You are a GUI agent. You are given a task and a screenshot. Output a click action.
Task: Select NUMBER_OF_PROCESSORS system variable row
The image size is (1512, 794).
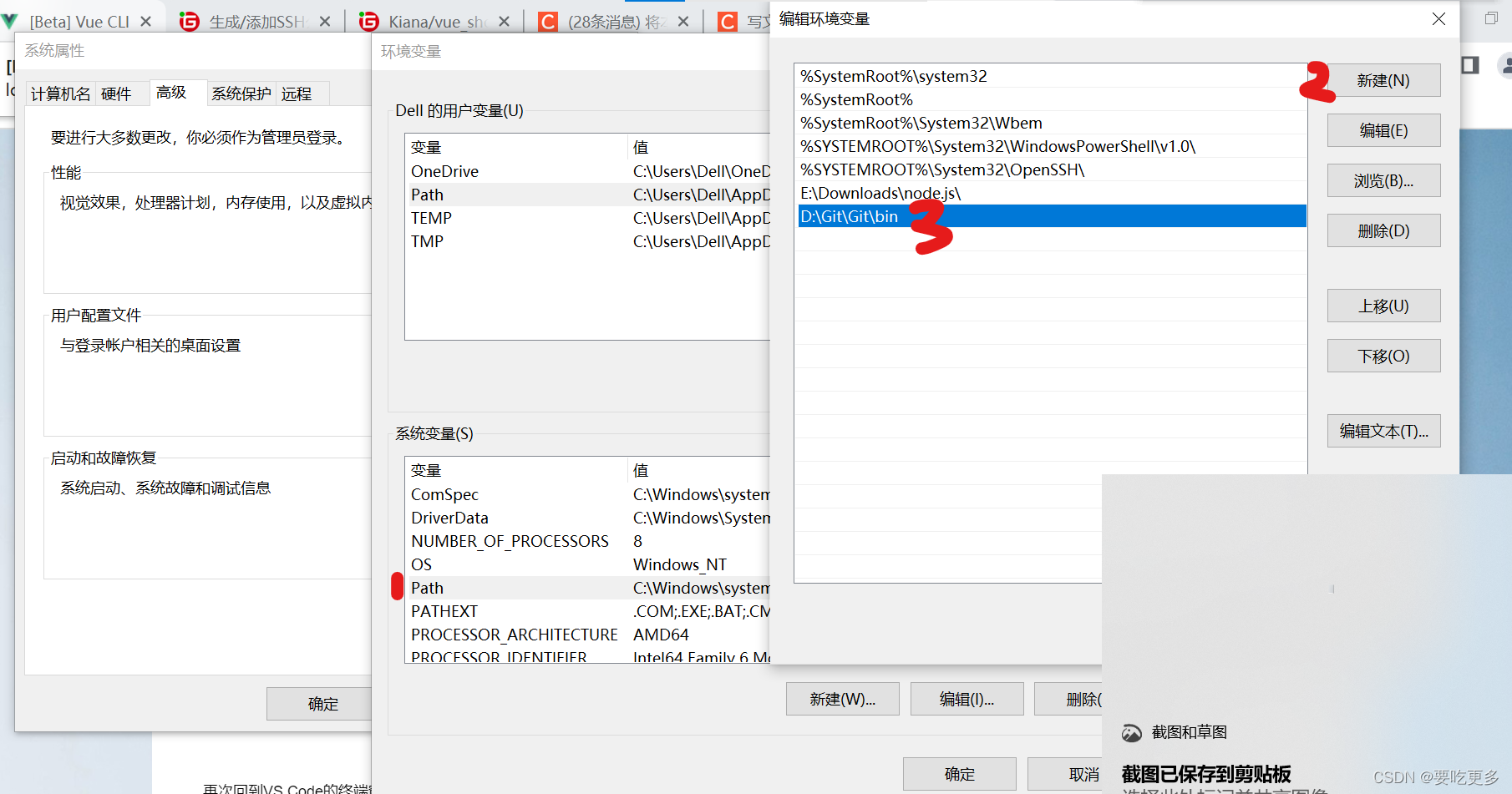pyautogui.click(x=587, y=541)
